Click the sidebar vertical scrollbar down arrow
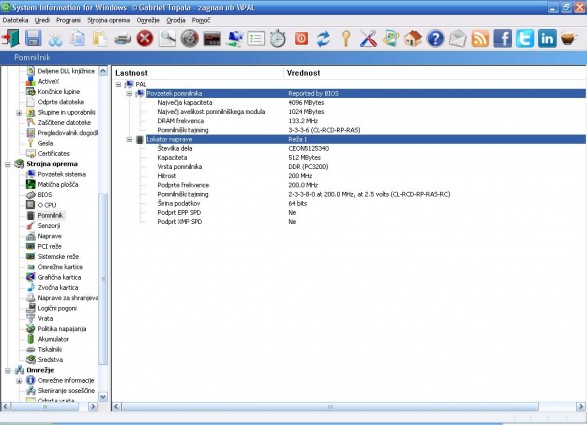This screenshot has width=587, height=425. pyautogui.click(x=103, y=397)
